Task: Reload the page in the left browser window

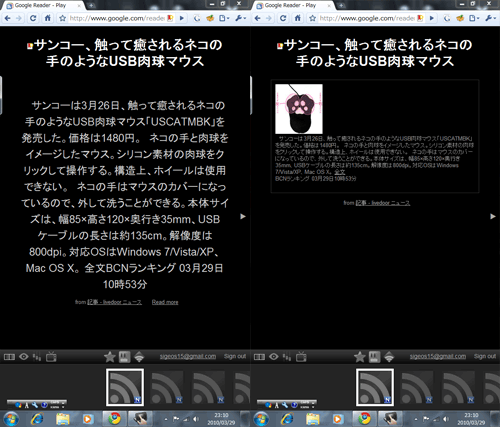Action: coord(33,18)
